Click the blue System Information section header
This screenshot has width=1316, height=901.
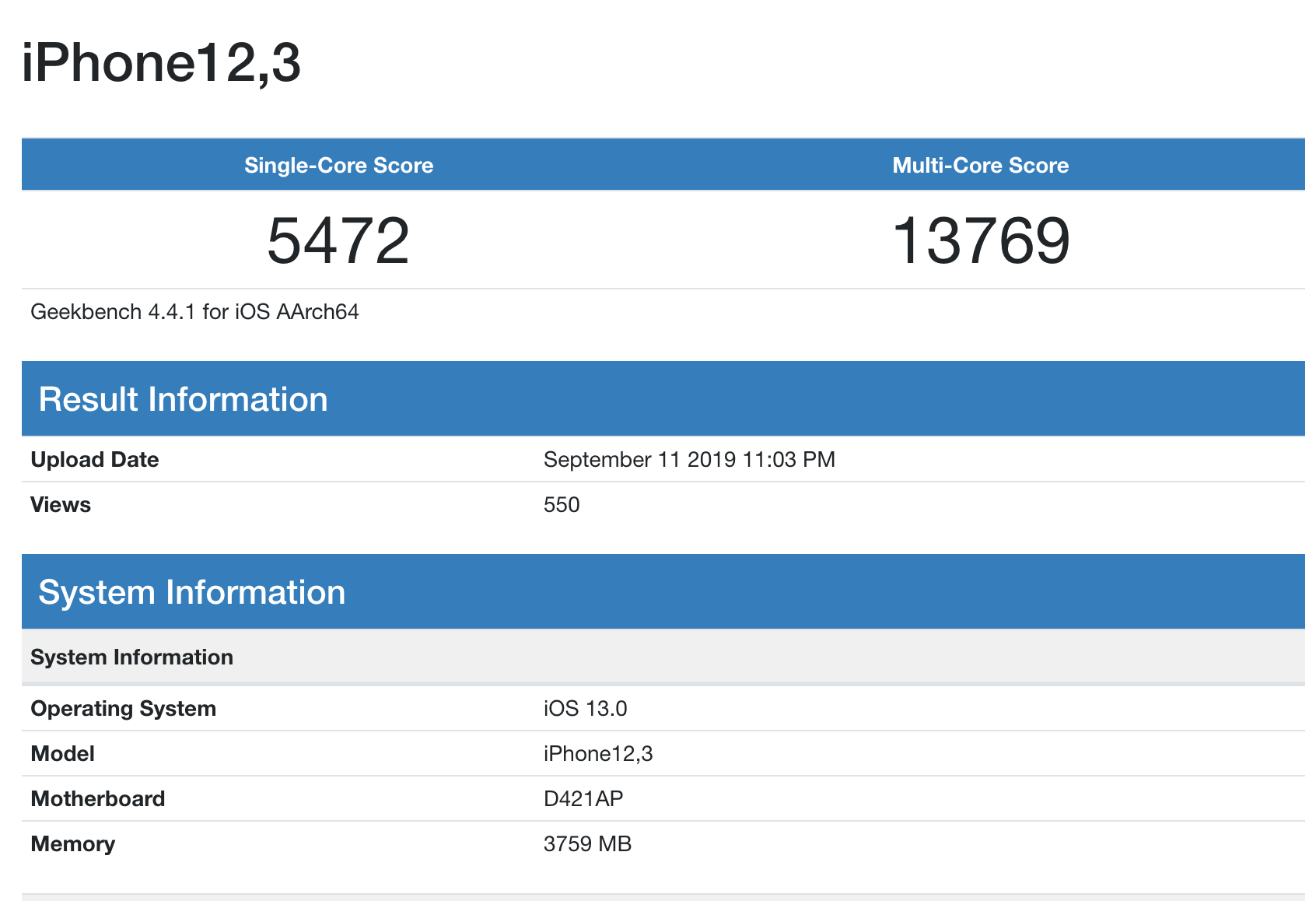pos(663,591)
